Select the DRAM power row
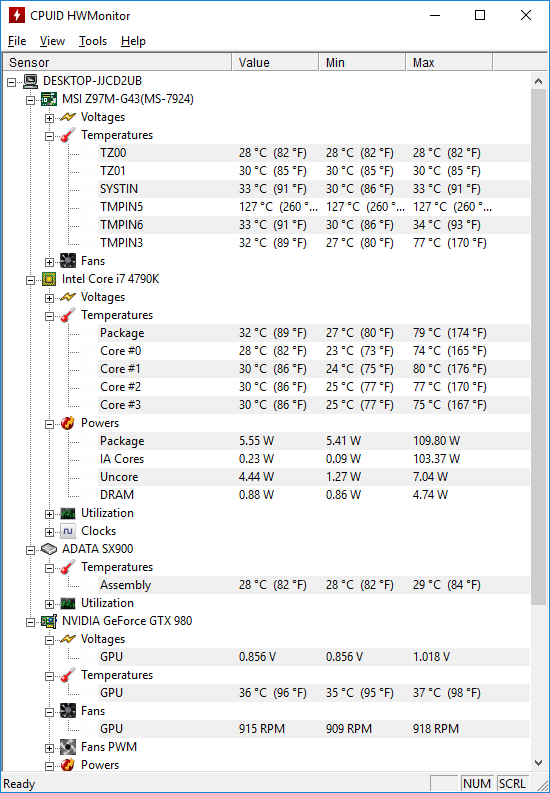Screen dimensions: 550x793 tap(313, 495)
